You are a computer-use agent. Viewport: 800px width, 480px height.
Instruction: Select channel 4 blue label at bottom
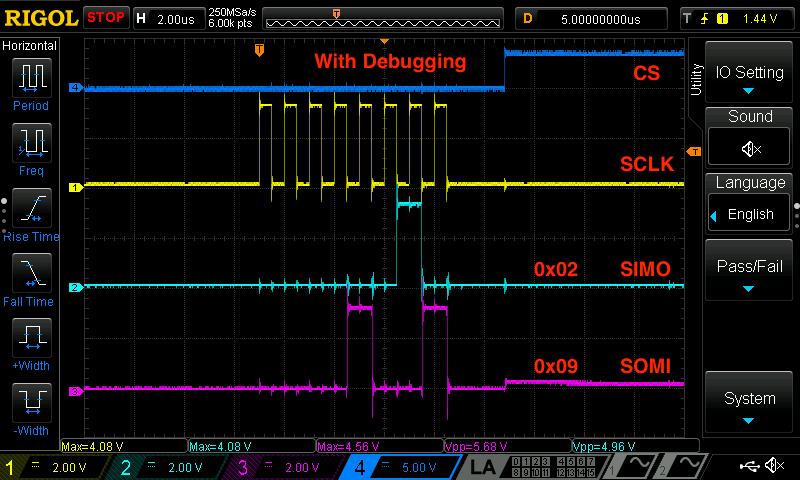pos(360,467)
